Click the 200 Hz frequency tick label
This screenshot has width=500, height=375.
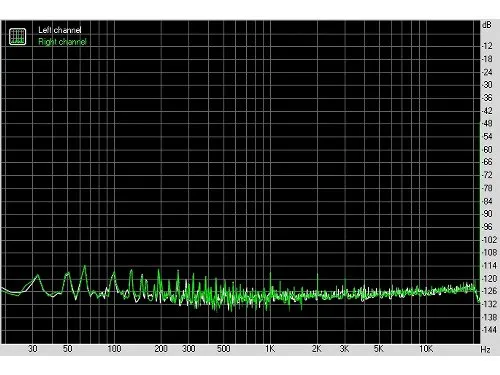coord(161,349)
